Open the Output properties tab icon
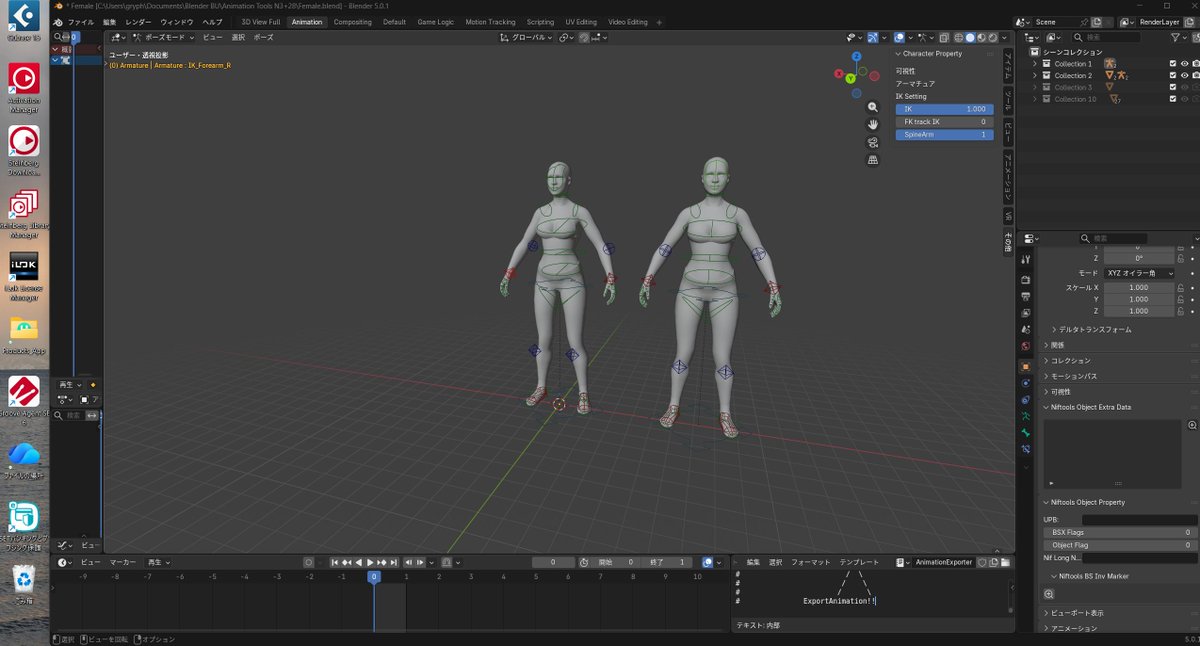 click(x=1025, y=296)
